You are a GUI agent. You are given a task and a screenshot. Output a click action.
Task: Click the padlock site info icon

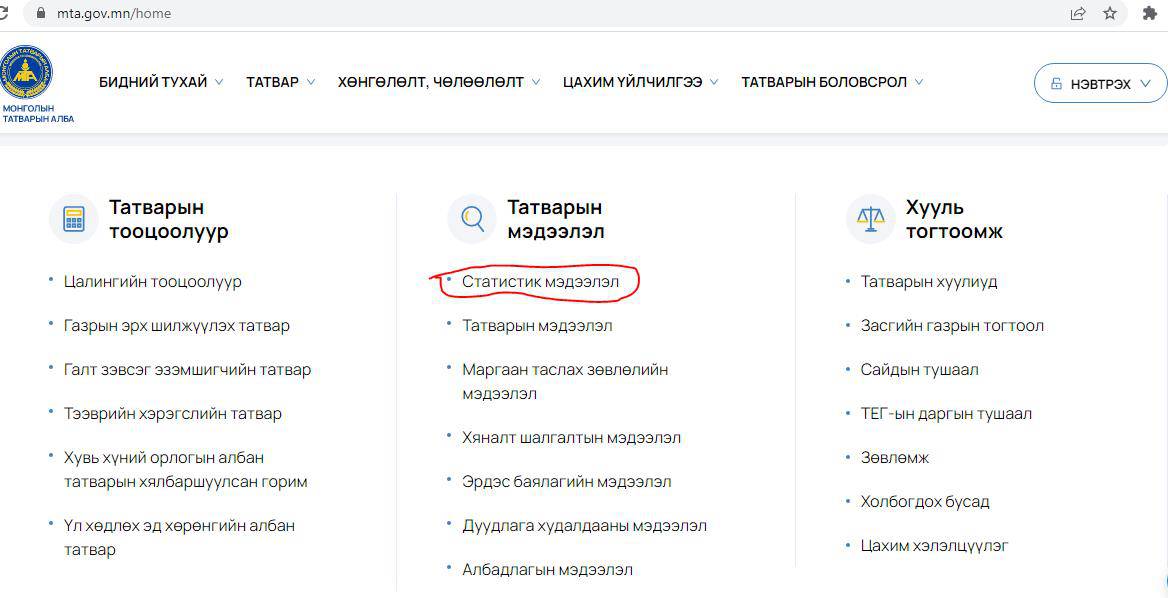pyautogui.click(x=41, y=13)
